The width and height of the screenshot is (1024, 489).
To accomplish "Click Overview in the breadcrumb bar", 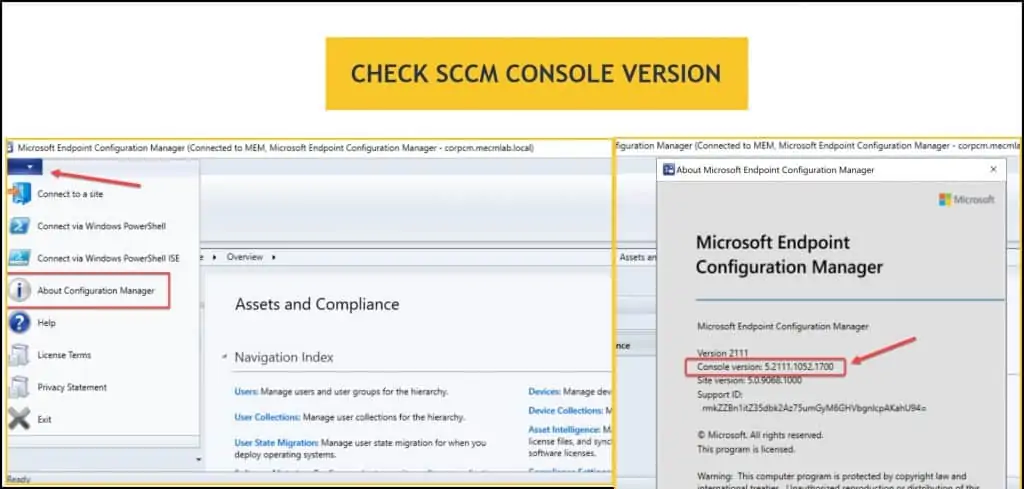I will point(244,257).
